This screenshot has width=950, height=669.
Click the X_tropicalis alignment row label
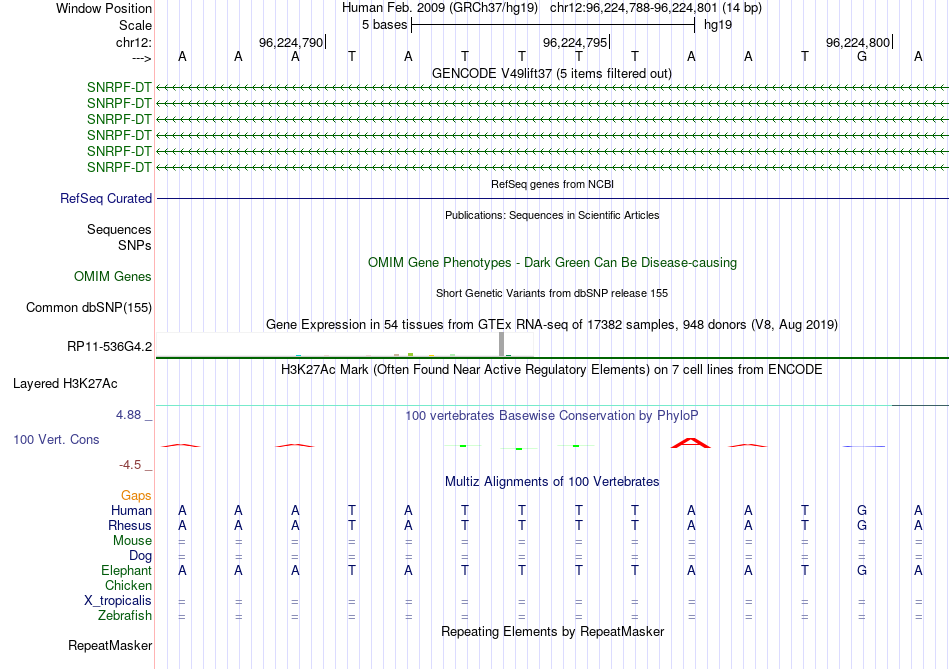click(x=118, y=601)
